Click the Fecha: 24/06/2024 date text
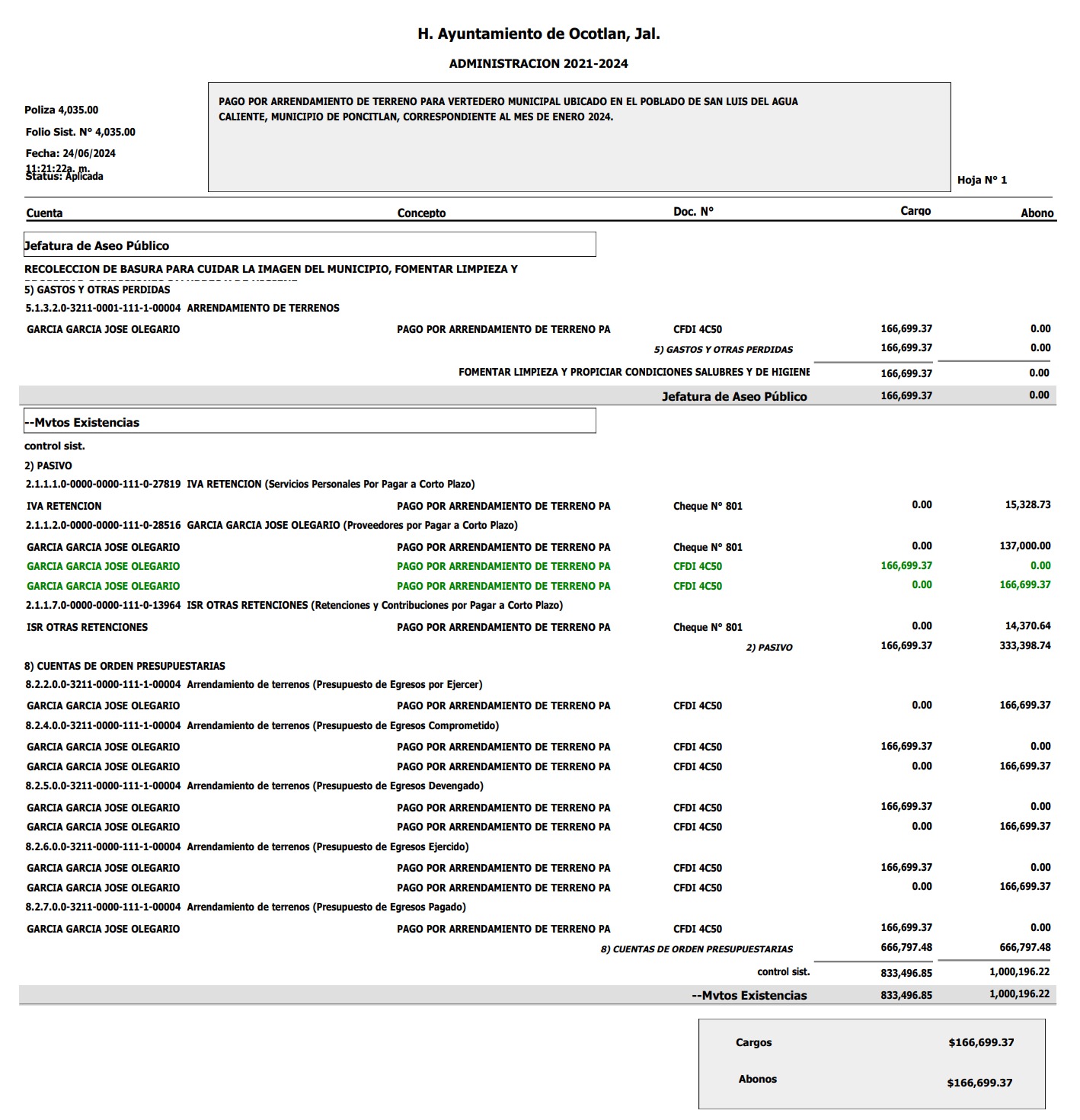 (71, 153)
